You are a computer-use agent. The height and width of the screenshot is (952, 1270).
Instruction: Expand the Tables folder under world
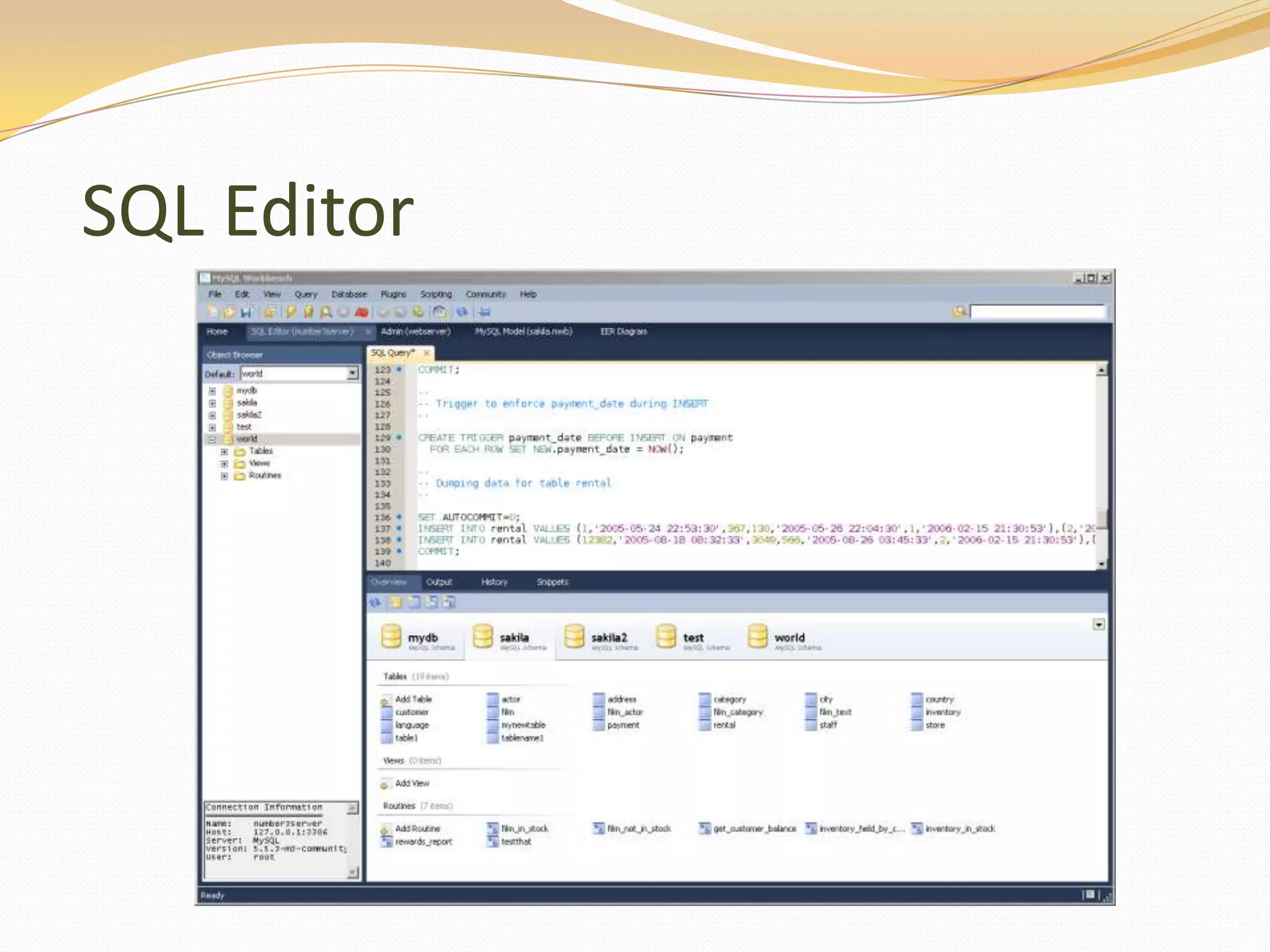[x=224, y=452]
